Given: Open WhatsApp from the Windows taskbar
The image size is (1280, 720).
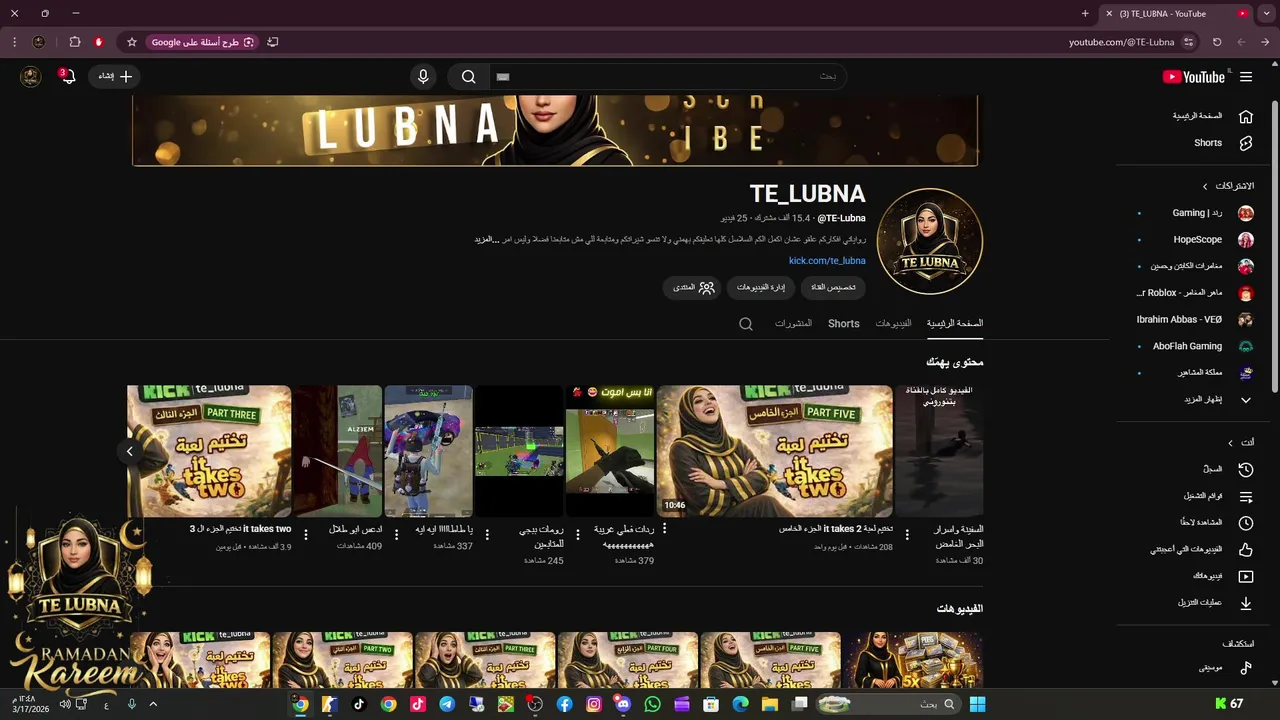Looking at the screenshot, I should pos(653,705).
